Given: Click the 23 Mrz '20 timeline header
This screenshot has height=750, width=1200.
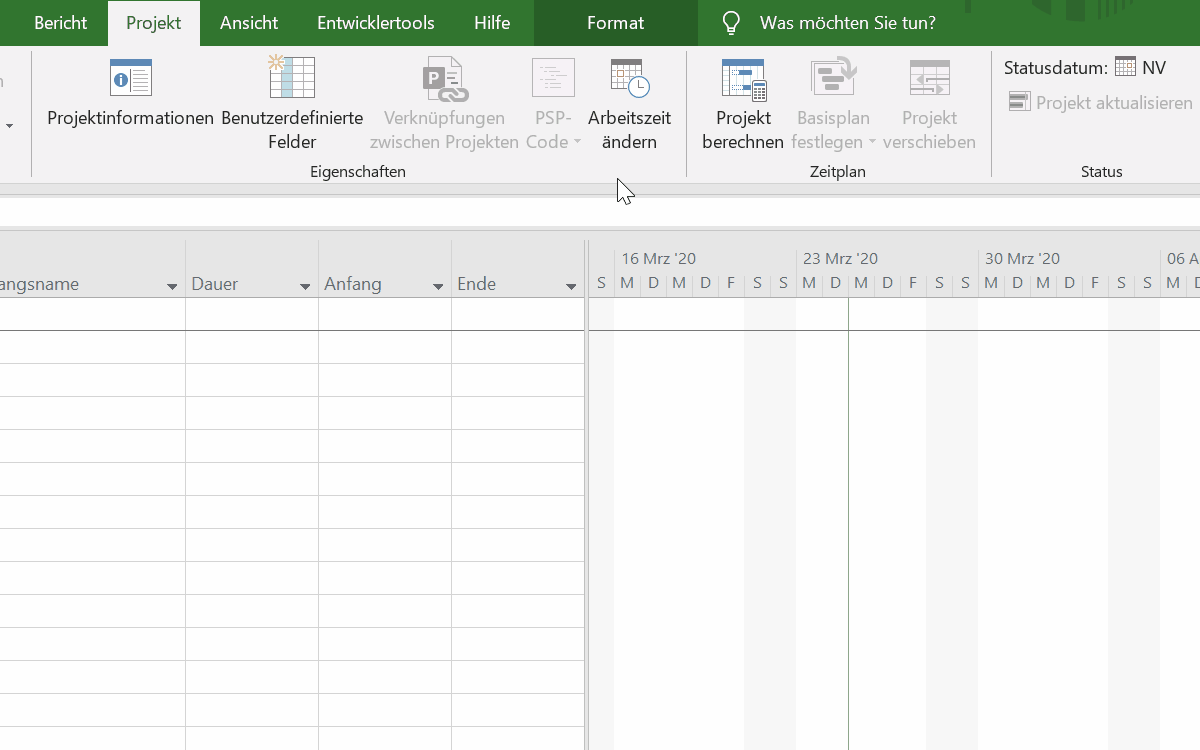Looking at the screenshot, I should [x=840, y=258].
